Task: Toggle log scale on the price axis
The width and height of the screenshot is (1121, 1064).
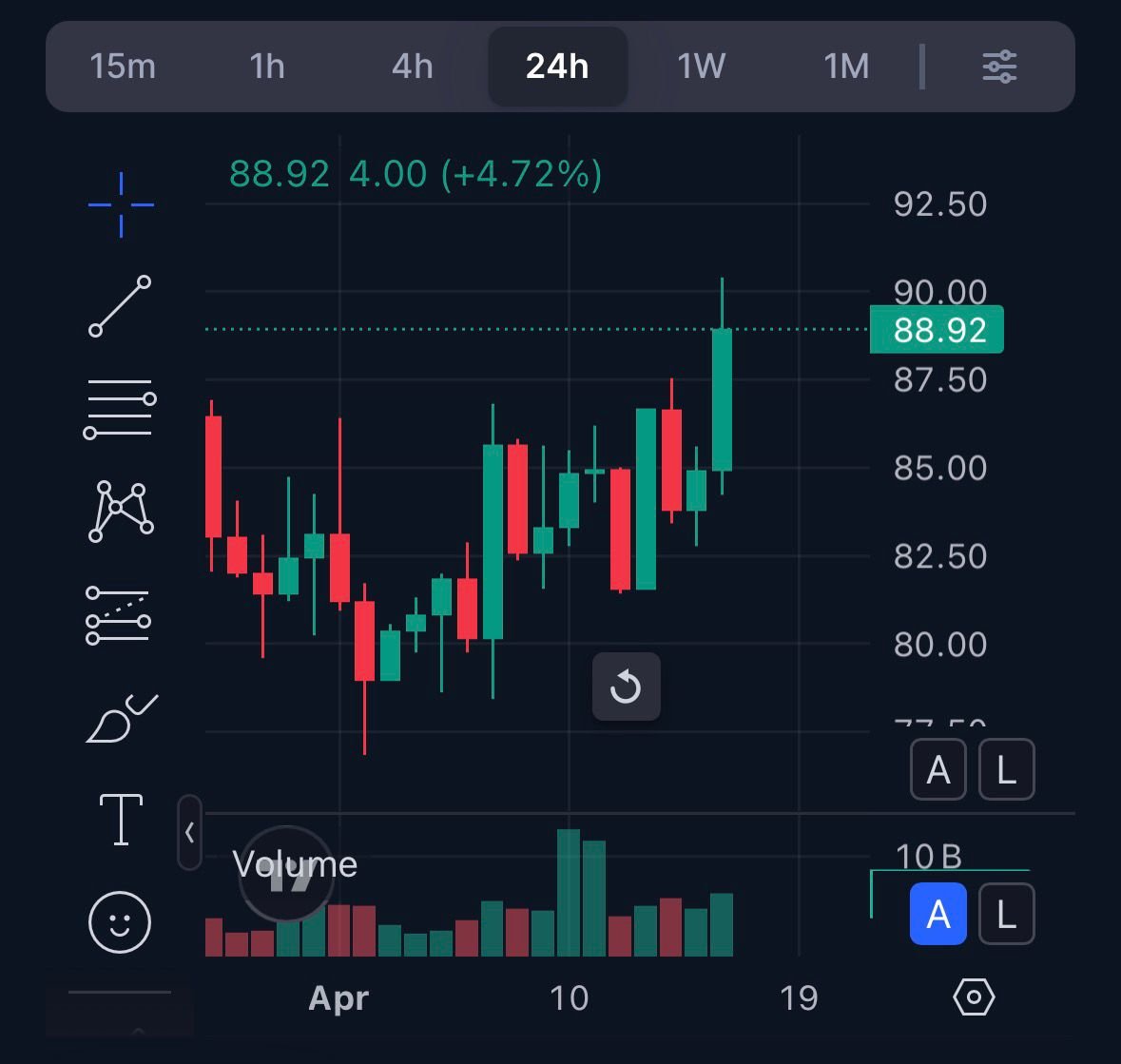Action: click(x=1006, y=770)
